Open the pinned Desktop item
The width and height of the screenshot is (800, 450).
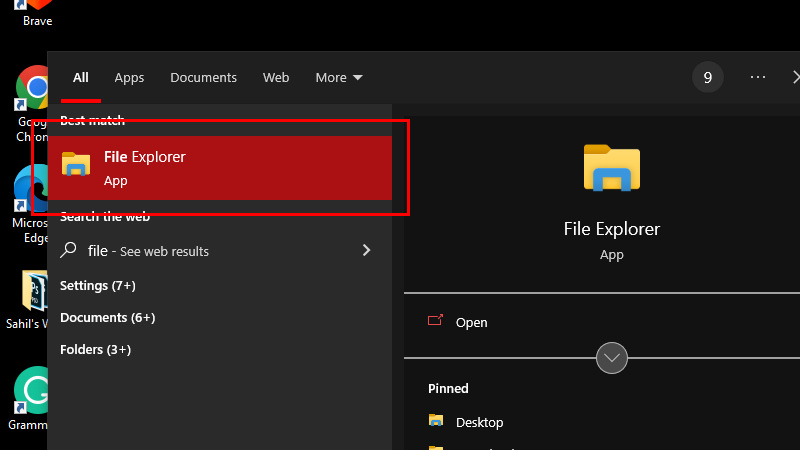480,422
